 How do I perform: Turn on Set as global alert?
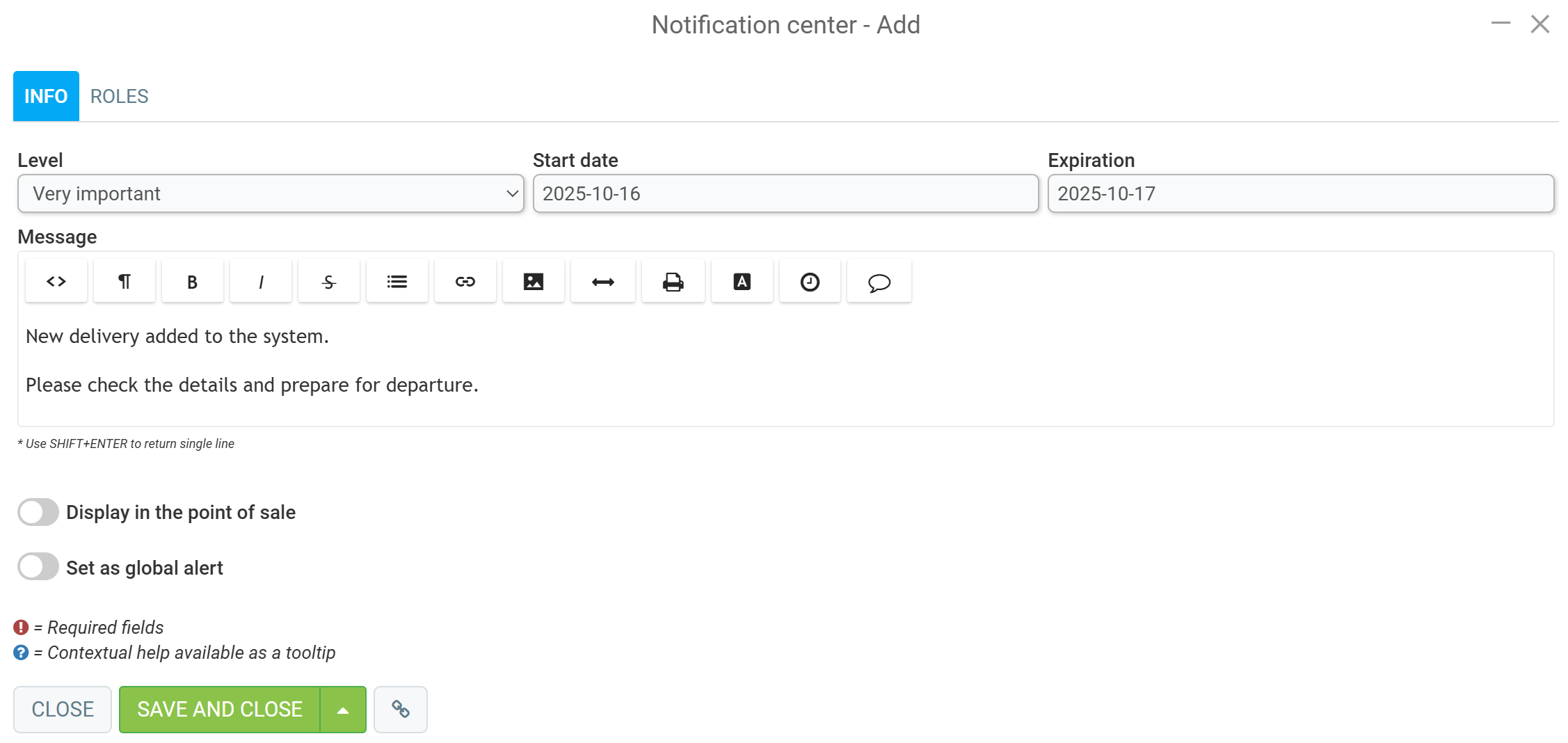pyautogui.click(x=38, y=567)
